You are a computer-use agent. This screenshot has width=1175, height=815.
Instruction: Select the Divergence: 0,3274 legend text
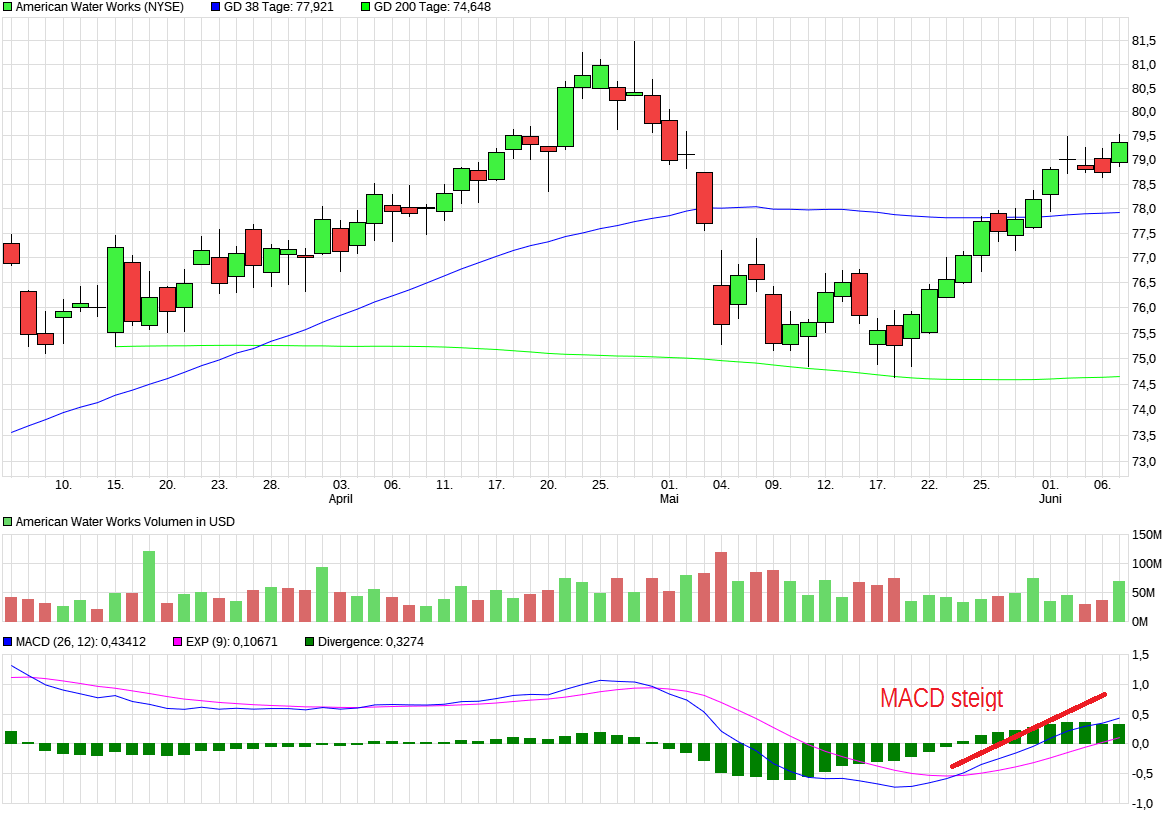coord(370,642)
